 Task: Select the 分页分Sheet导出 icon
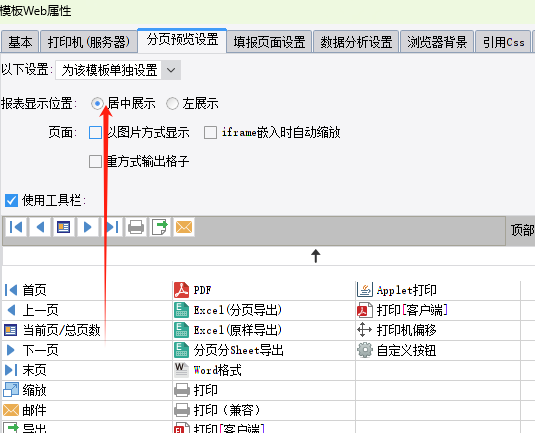pyautogui.click(x=182, y=350)
